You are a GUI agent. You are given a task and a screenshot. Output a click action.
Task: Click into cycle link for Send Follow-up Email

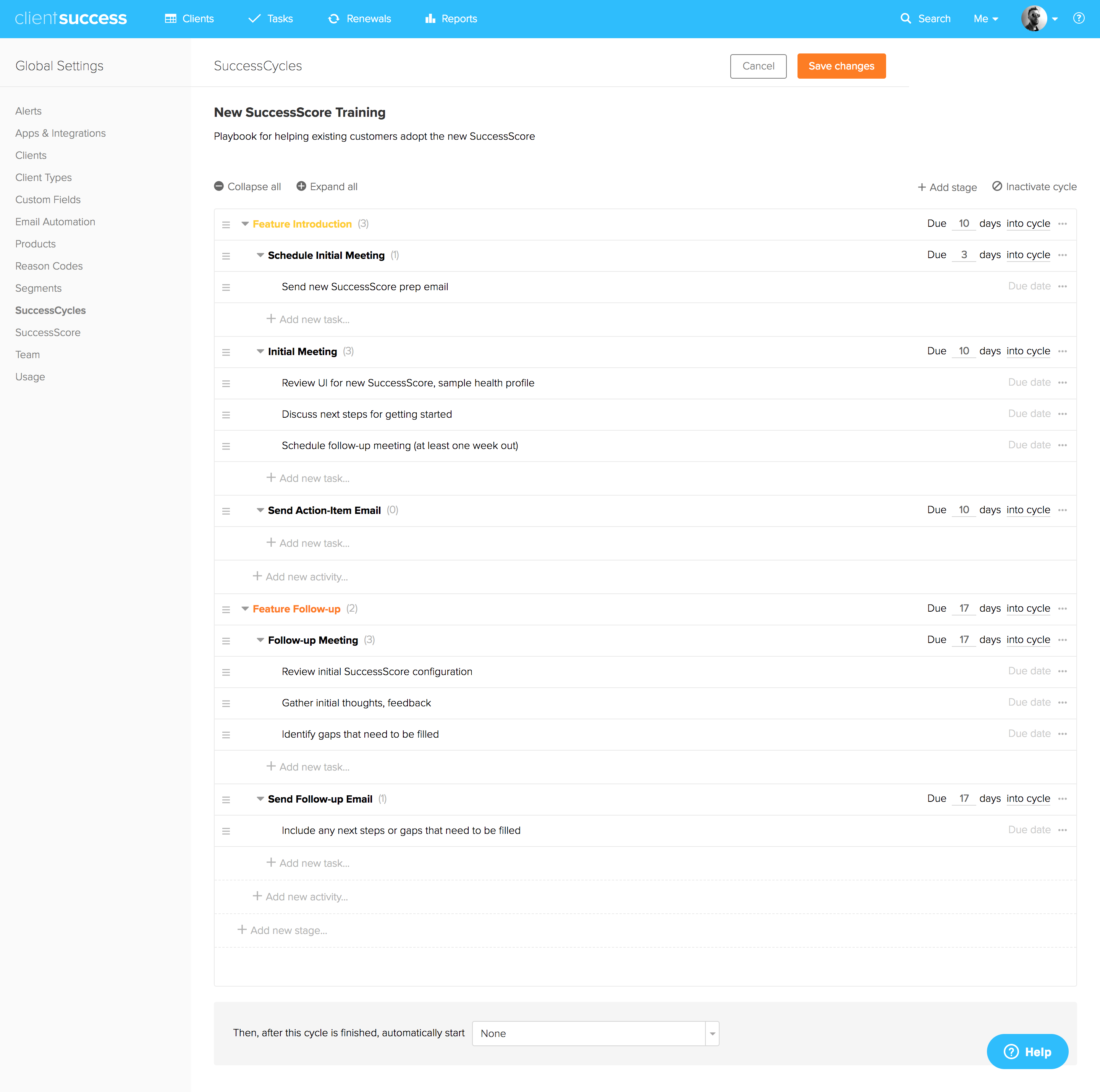(x=1028, y=798)
